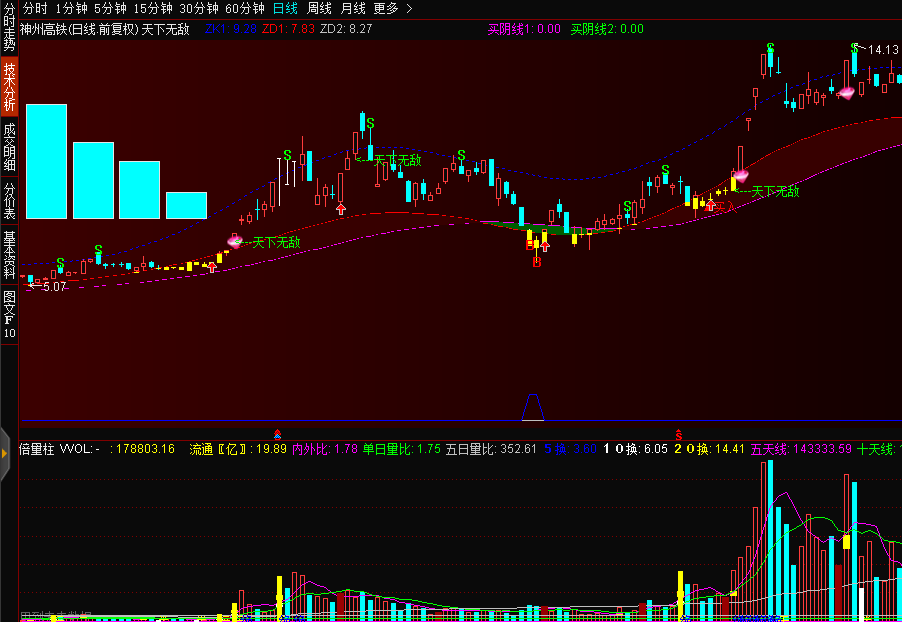Click the green S marker above the middle 天下无敌 label

tap(370, 123)
